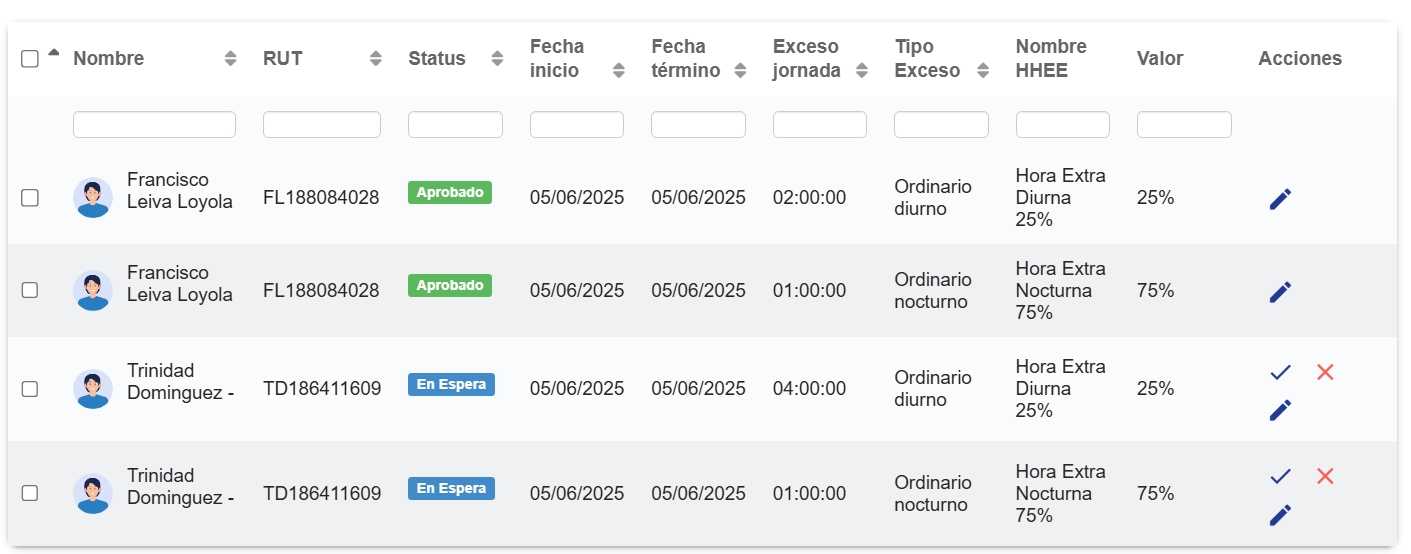Edit Trinidad's Ordinario nocturno overtime record
The width and height of the screenshot is (1411, 554).
pyautogui.click(x=1280, y=515)
